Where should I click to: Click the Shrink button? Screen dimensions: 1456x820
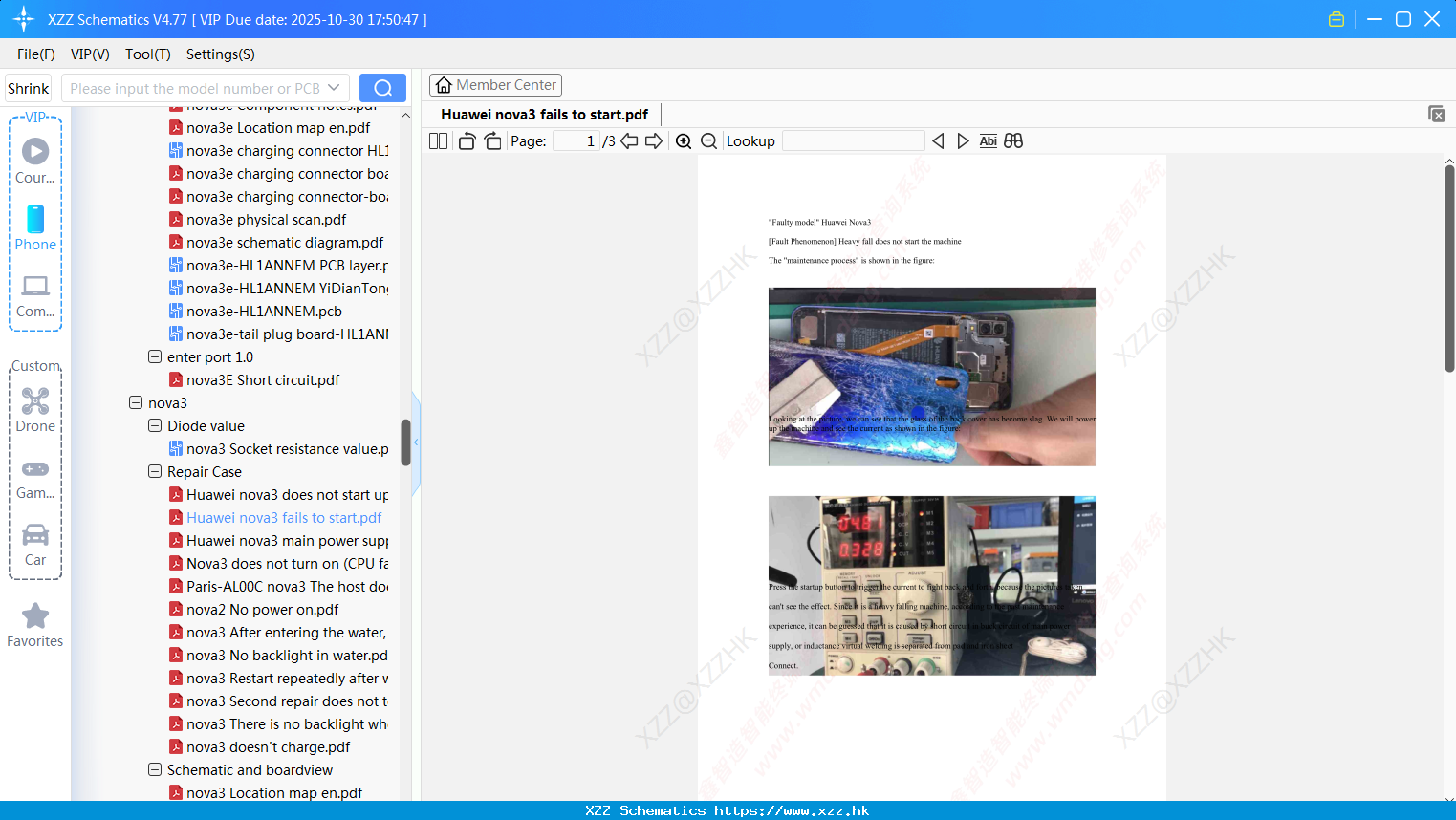coord(28,88)
